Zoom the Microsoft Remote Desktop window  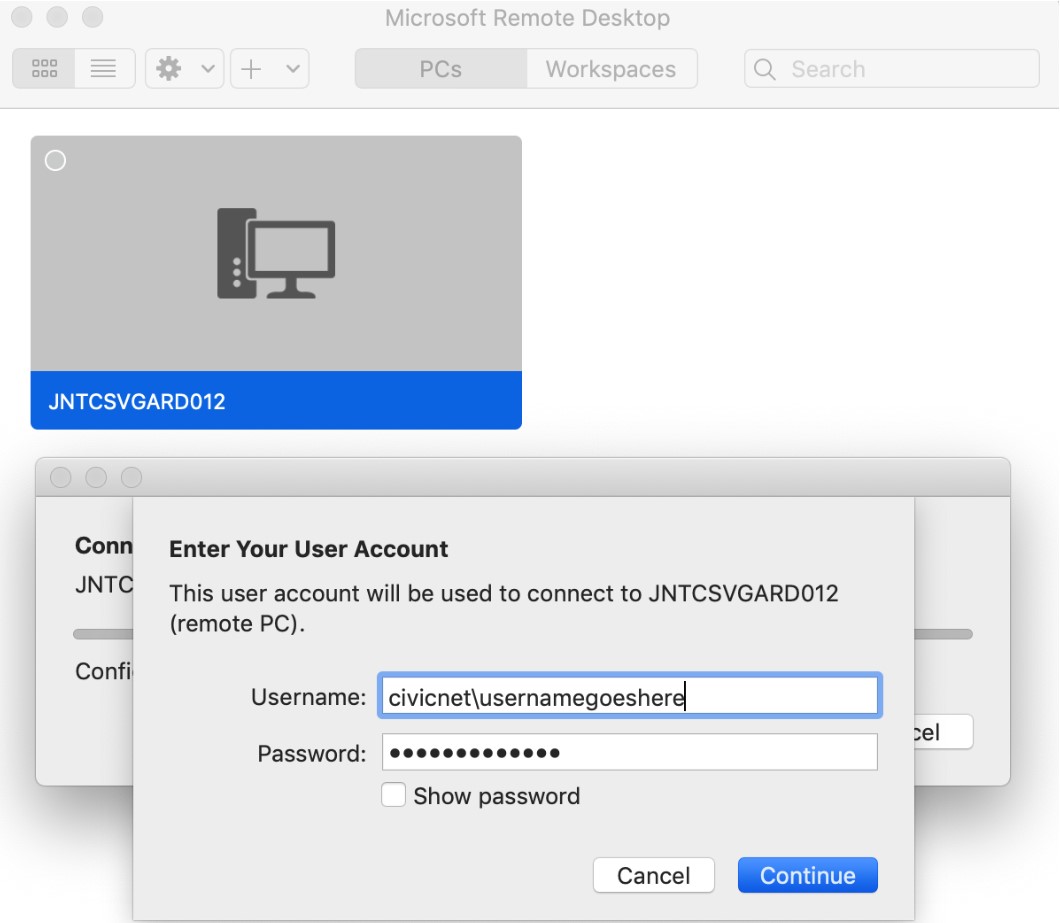(93, 17)
